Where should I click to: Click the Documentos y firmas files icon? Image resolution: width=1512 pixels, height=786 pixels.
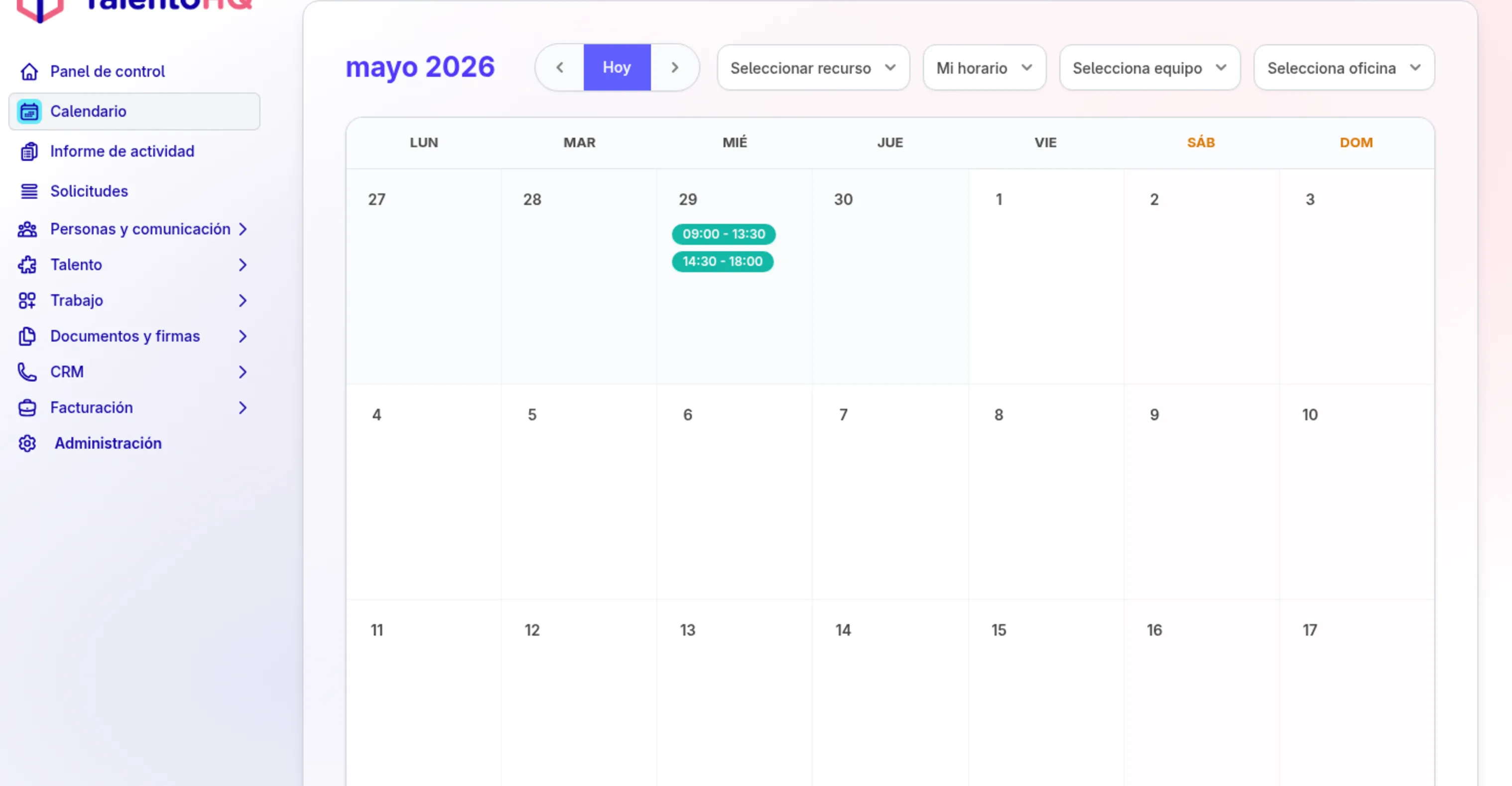pos(27,336)
